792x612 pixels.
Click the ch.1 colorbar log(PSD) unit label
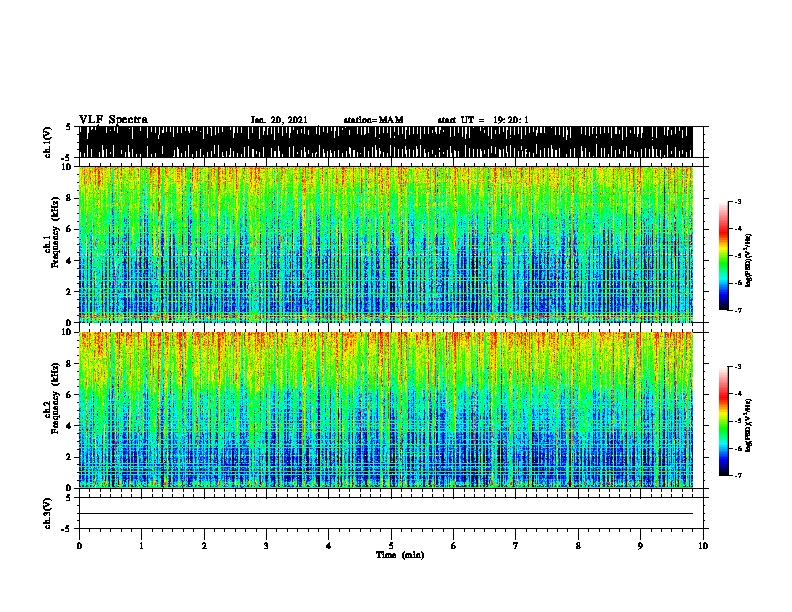748,260
